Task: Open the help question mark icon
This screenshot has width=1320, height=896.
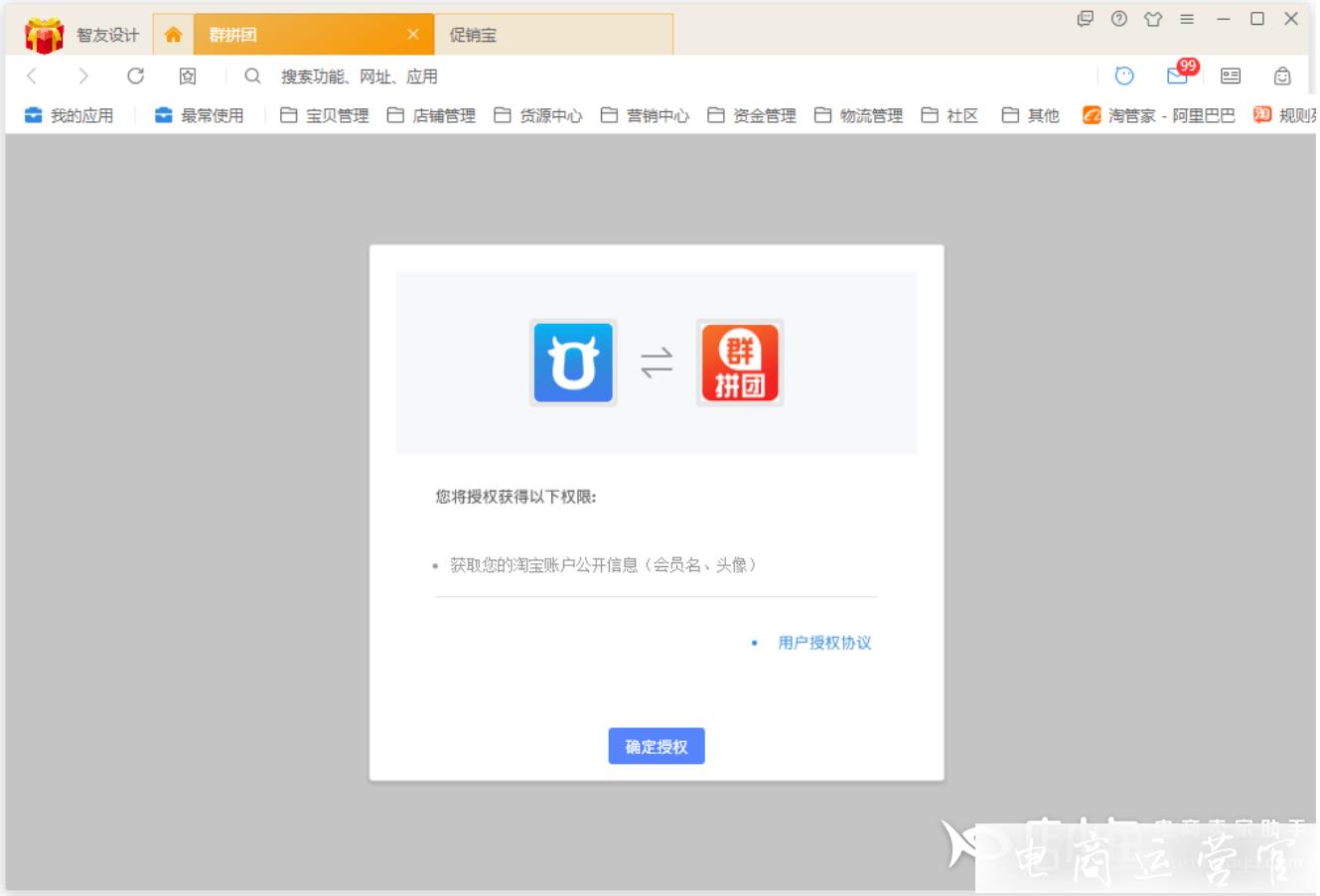Action: click(x=1119, y=19)
